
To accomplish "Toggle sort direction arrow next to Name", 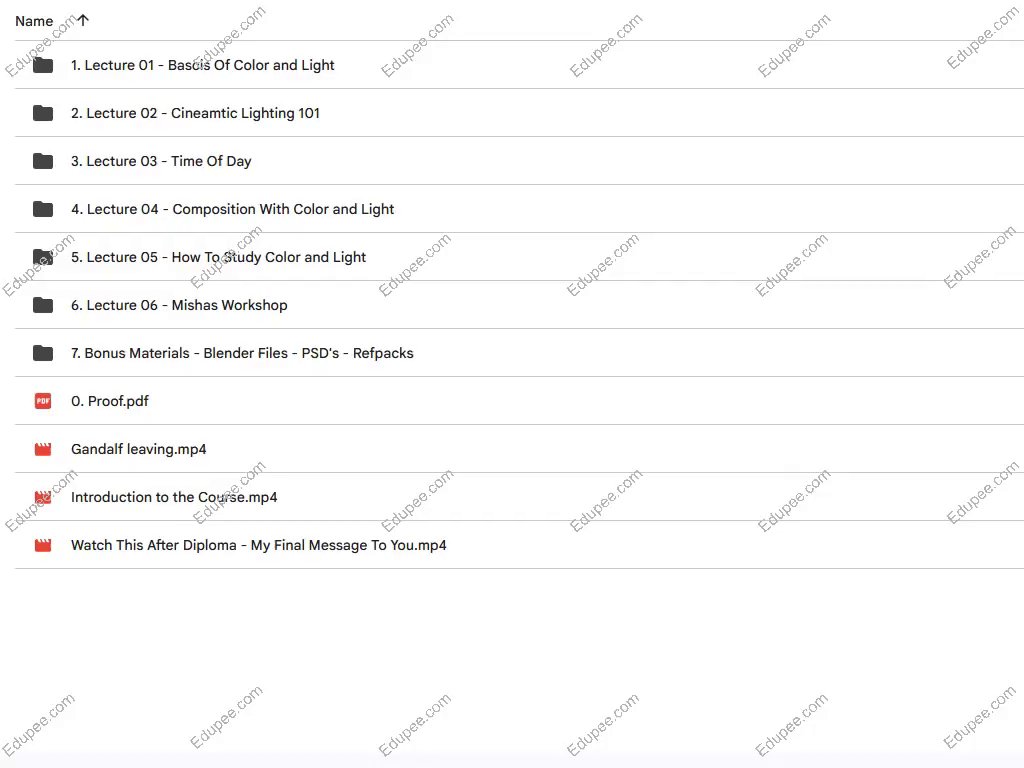I will tap(83, 20).
